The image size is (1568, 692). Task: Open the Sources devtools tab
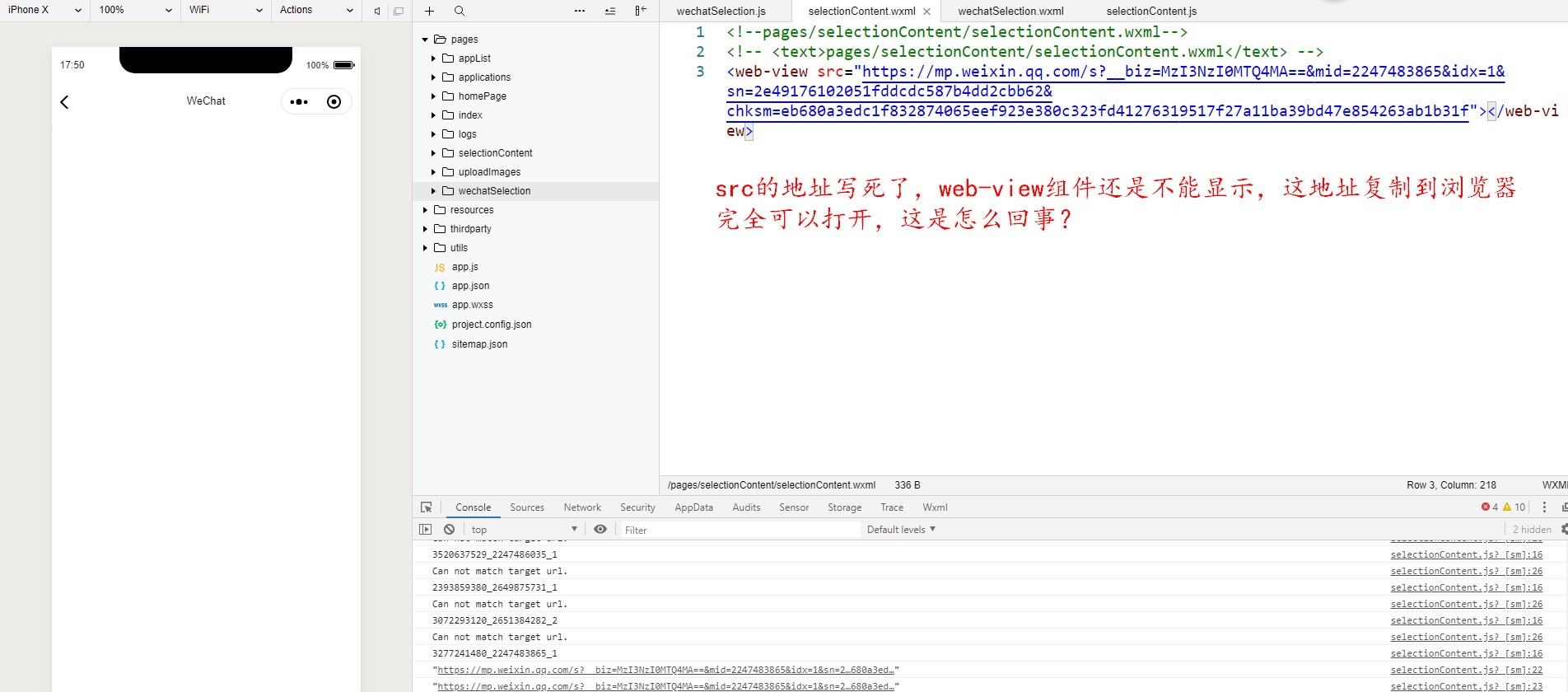(527, 507)
